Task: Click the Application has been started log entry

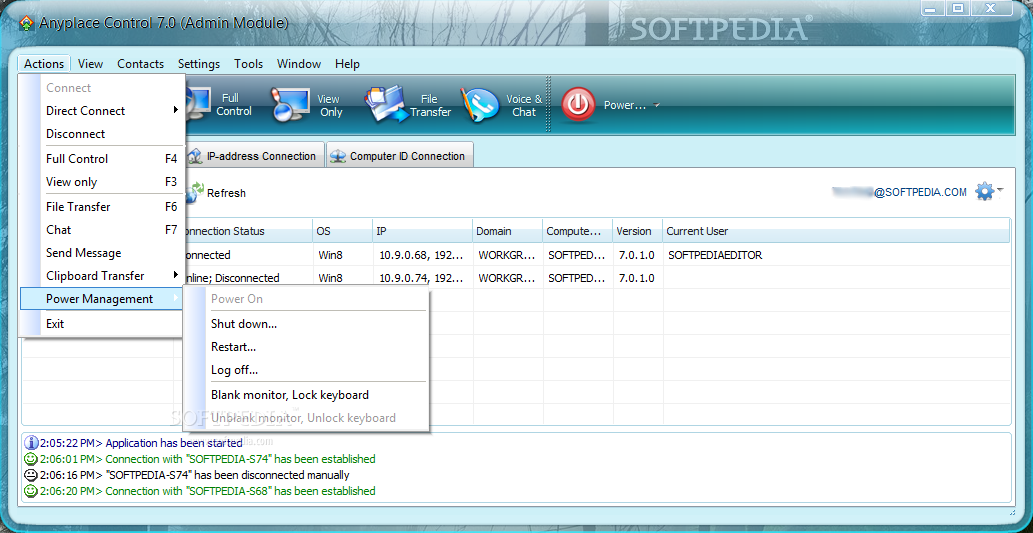Action: (x=173, y=443)
